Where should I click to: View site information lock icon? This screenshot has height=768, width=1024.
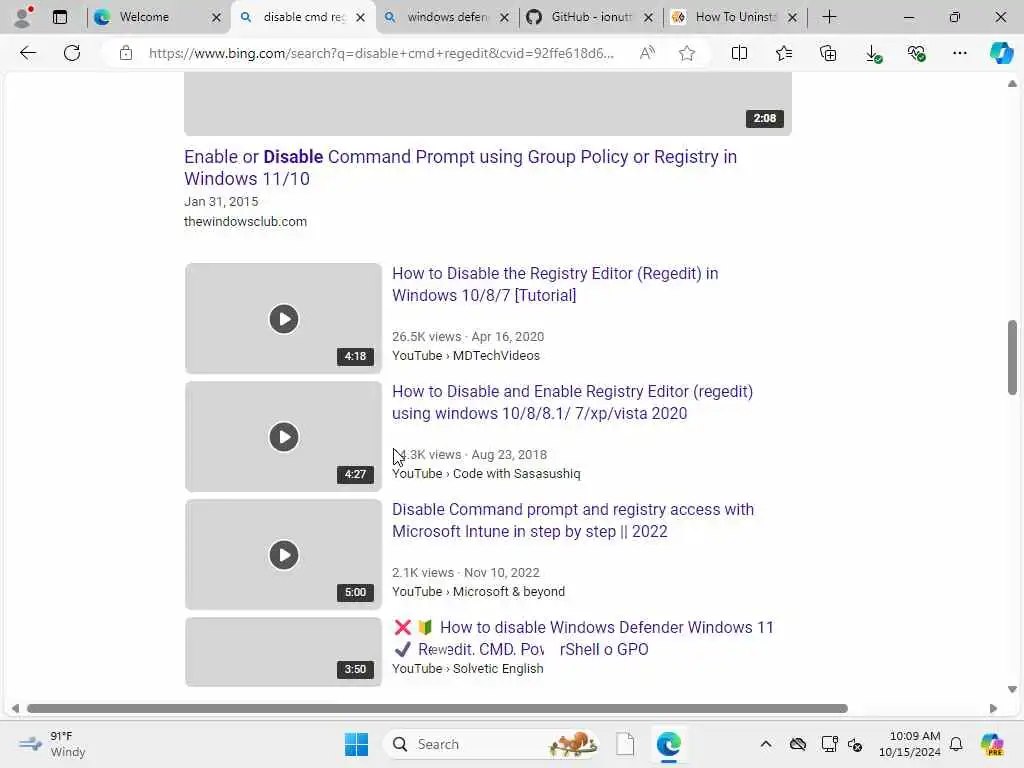click(x=126, y=53)
